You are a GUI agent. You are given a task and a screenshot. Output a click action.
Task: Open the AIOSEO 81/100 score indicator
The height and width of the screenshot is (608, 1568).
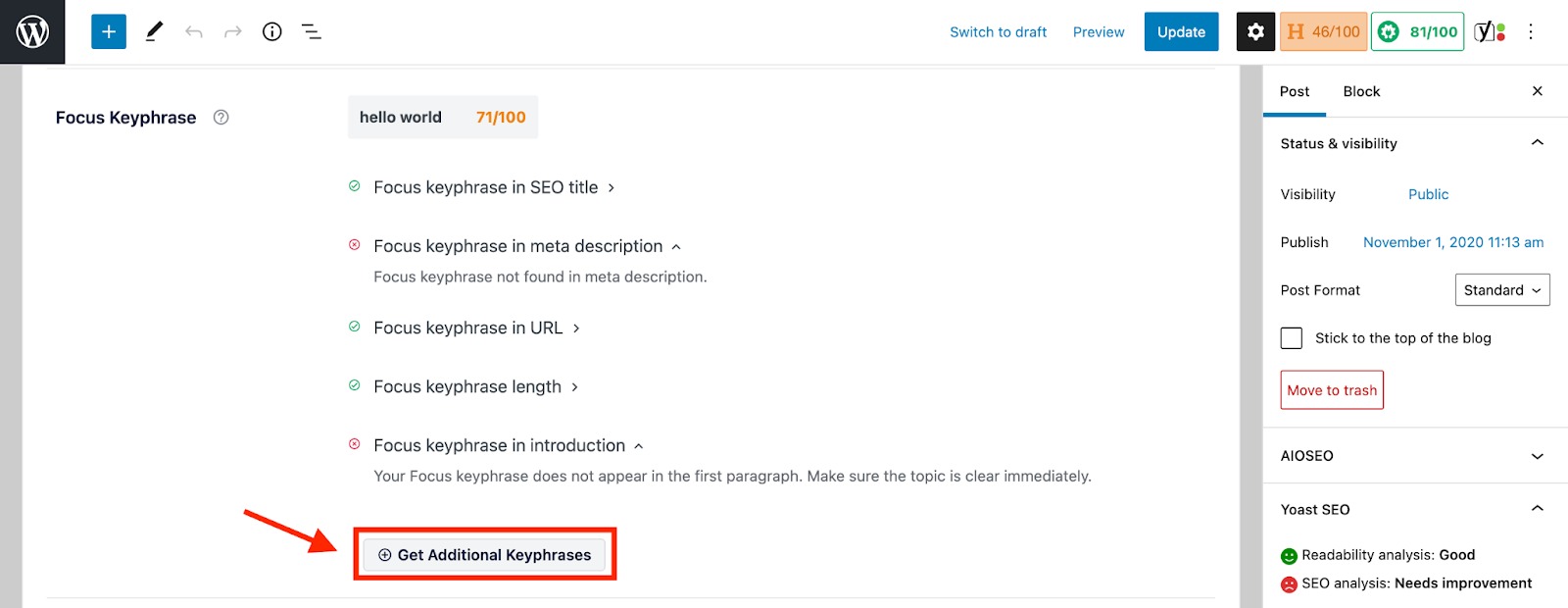(1416, 30)
